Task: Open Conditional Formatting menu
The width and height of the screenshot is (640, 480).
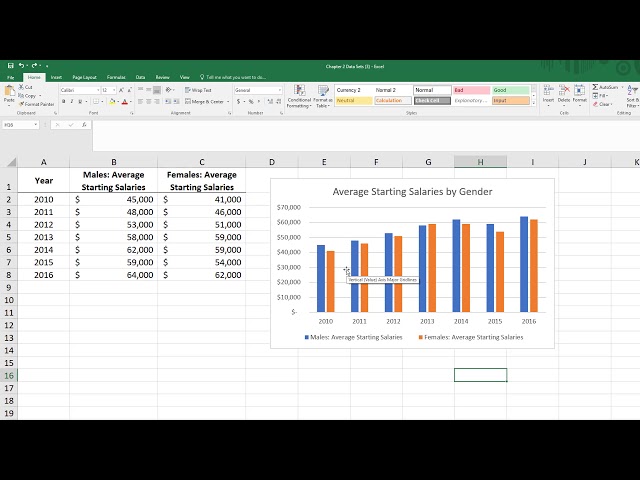Action: (299, 96)
